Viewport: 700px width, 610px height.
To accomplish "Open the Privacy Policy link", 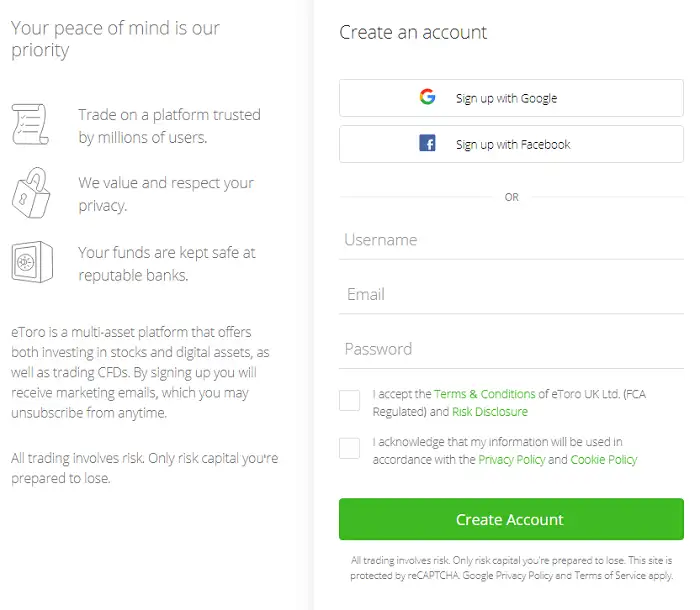I will (x=511, y=460).
